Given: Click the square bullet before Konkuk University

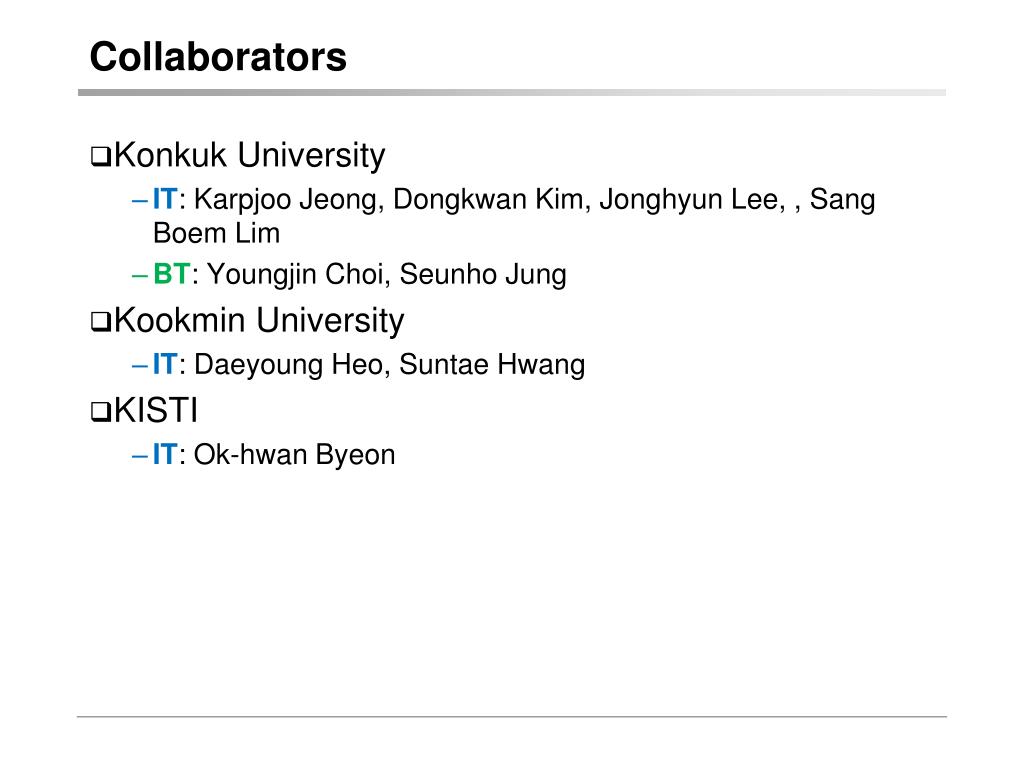Looking at the screenshot, I should point(101,157).
